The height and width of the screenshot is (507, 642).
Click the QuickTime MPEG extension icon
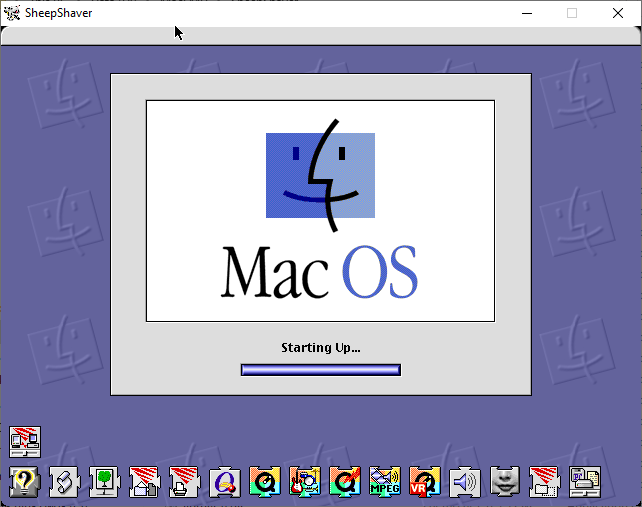pos(385,482)
